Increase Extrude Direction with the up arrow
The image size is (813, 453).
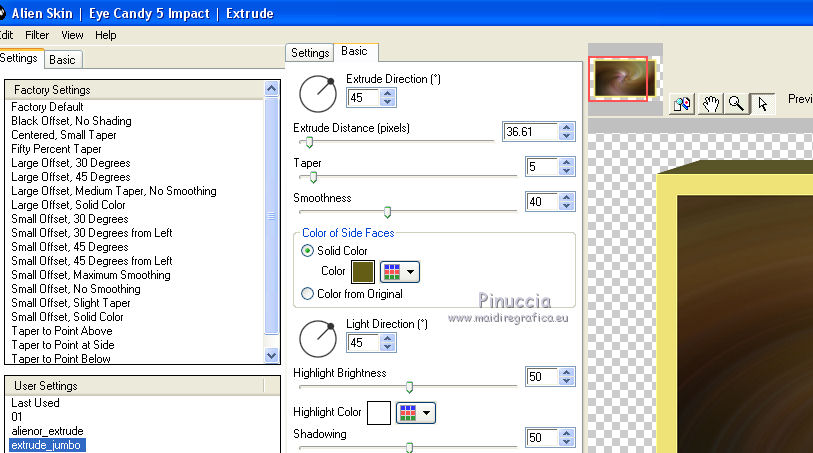pyautogui.click(x=387, y=93)
